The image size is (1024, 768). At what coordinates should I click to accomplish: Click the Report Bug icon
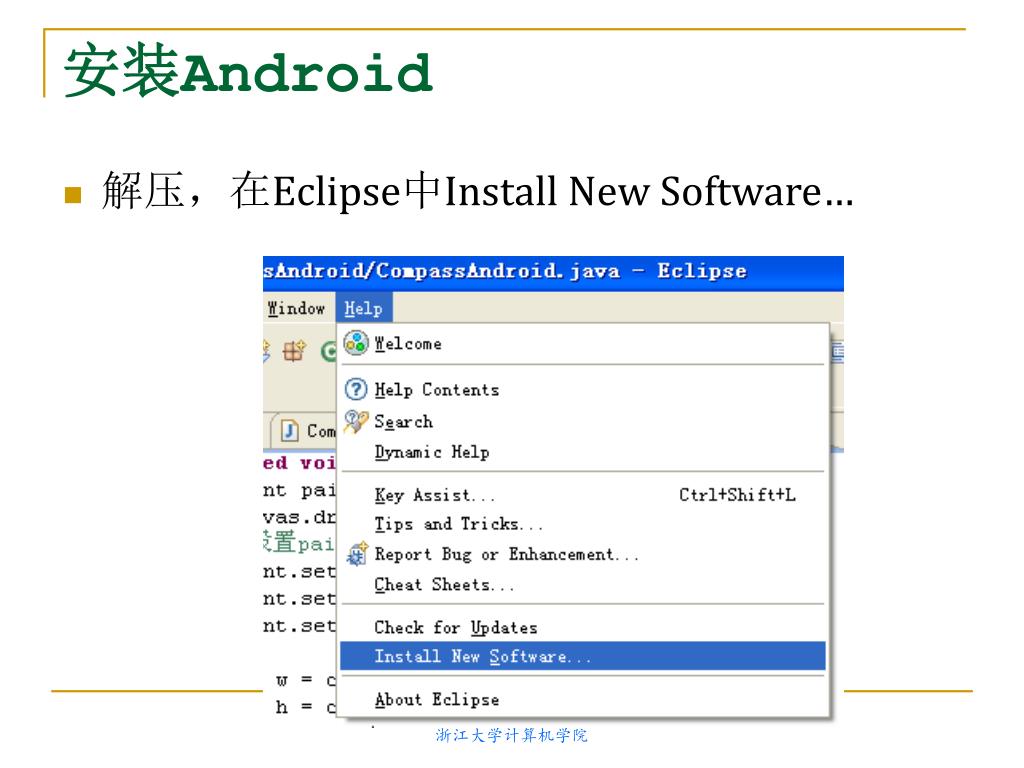point(357,554)
